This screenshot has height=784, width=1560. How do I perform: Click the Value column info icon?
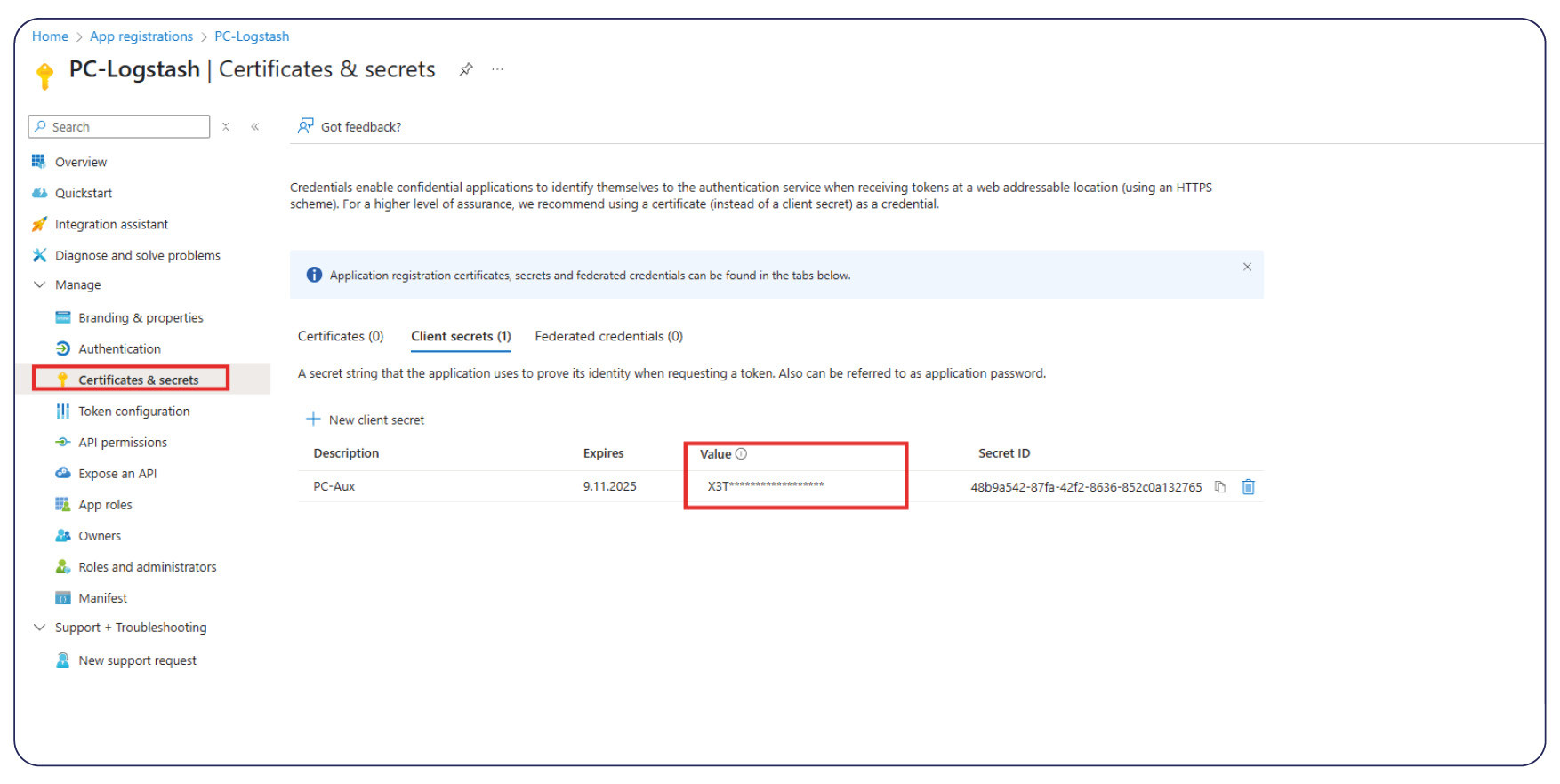tap(741, 453)
